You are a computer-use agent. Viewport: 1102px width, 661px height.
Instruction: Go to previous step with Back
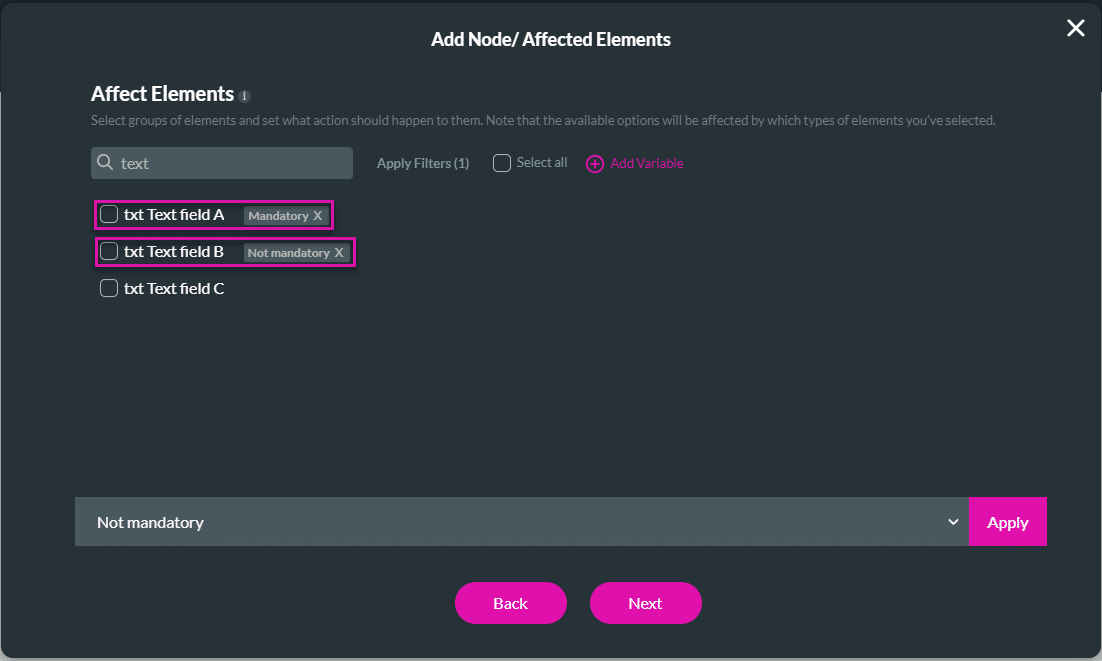(x=510, y=603)
